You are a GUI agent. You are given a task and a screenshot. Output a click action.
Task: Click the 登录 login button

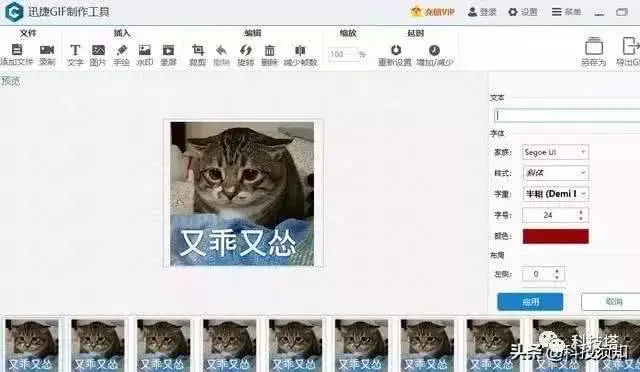click(482, 12)
